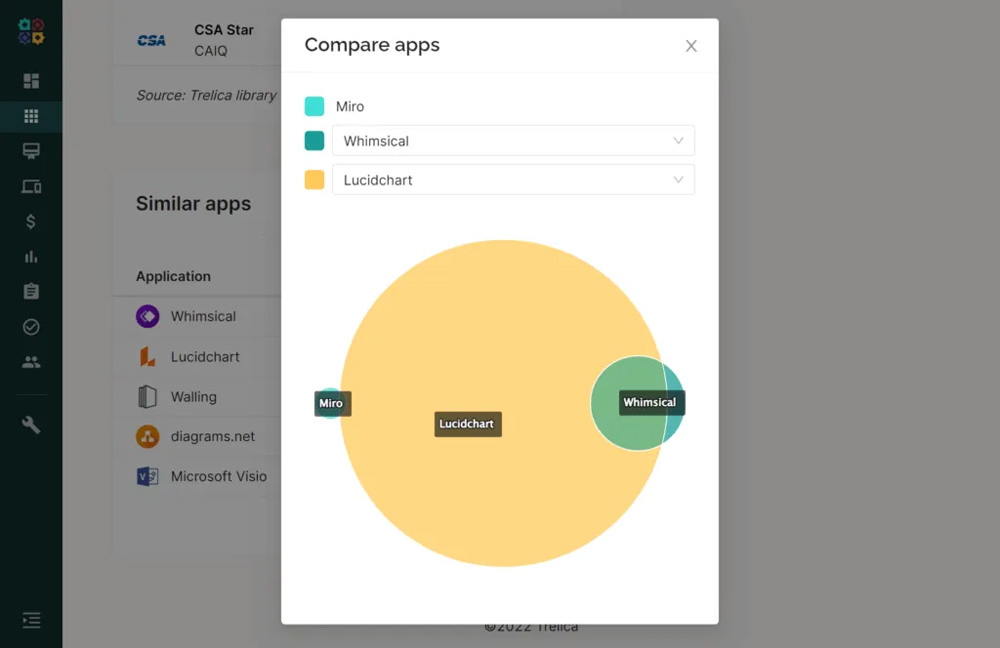
Task: Toggle the sidebar collapse menu icon
Action: click(x=31, y=620)
